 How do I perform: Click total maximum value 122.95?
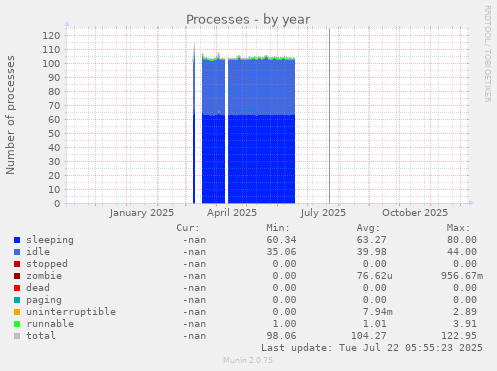459,336
